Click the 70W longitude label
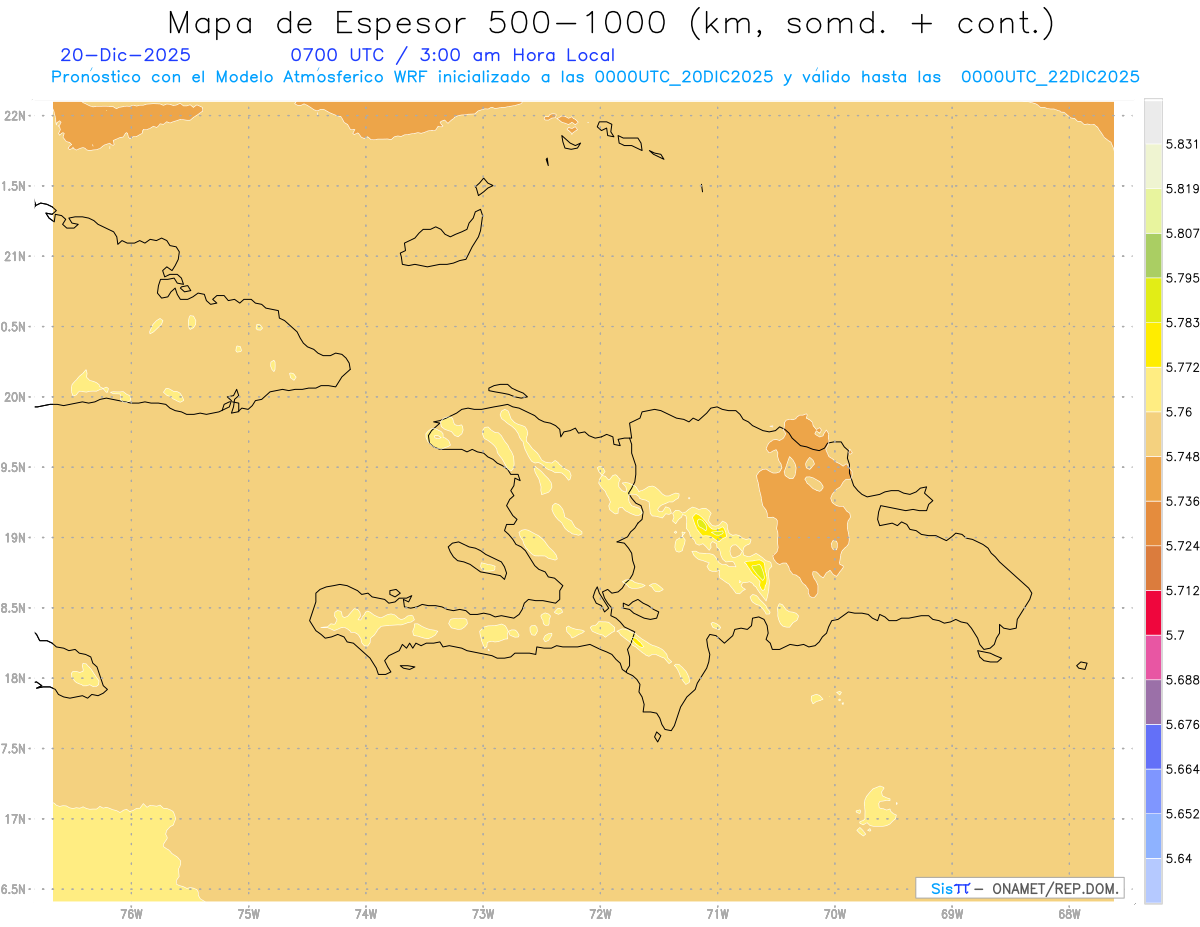Image resolution: width=1200 pixels, height=927 pixels. pyautogui.click(x=835, y=913)
